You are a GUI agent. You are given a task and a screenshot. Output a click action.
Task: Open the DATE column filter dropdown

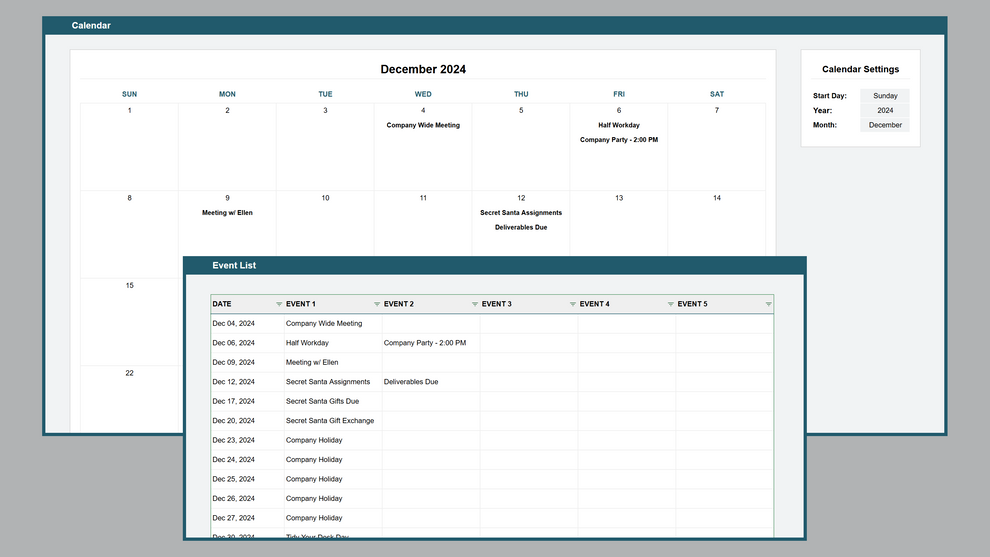279,304
